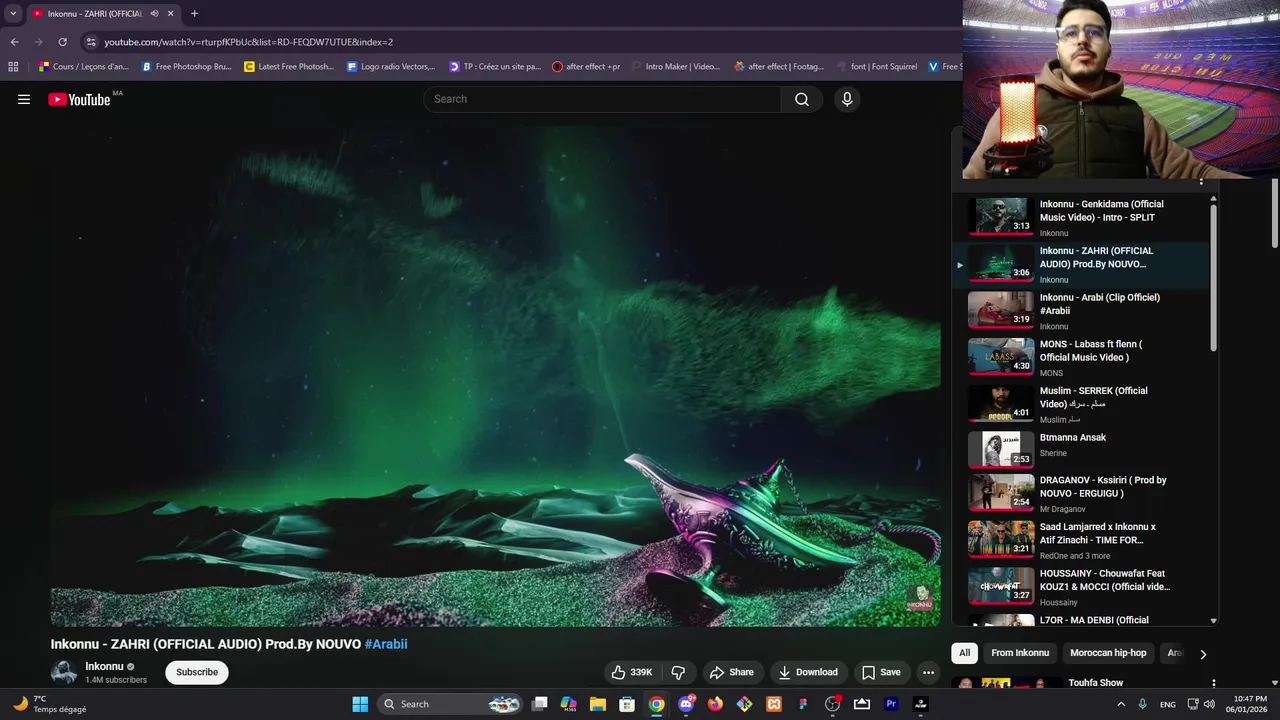Open the Logo radio Vectors bookmark
The width and height of the screenshot is (1280, 720).
point(391,67)
